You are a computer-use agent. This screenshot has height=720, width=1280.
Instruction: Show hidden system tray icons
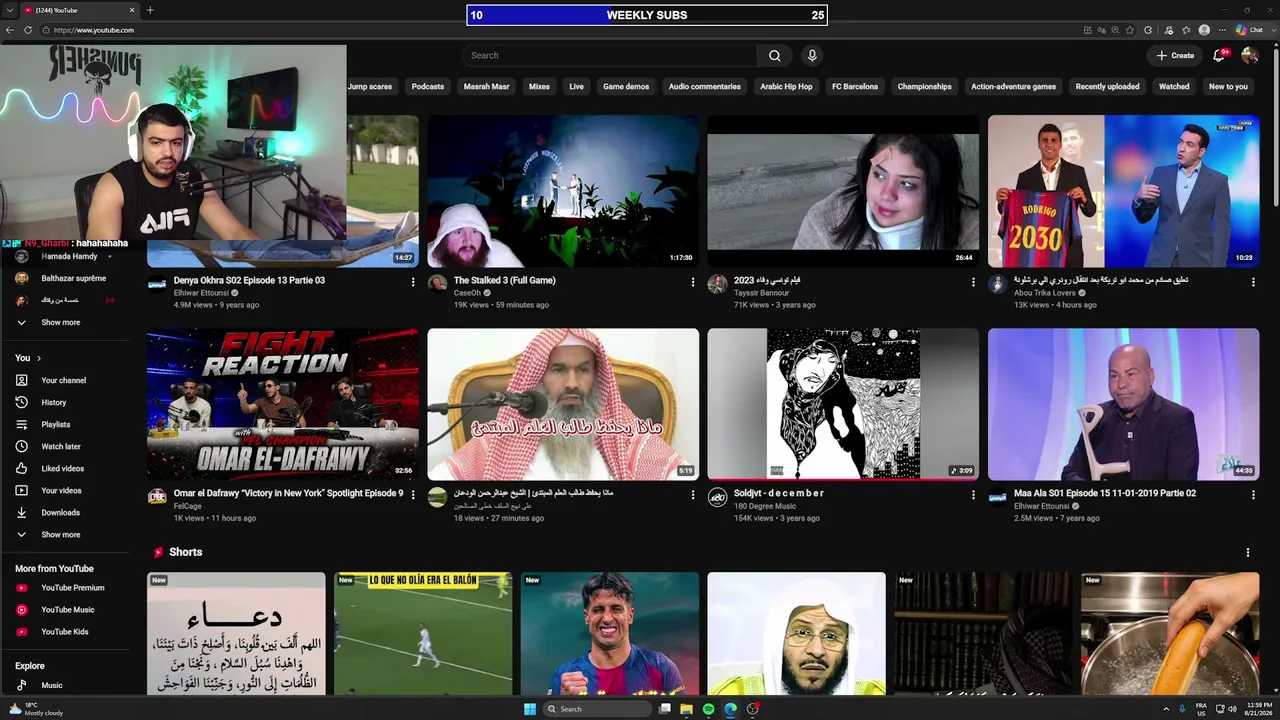click(x=1166, y=709)
